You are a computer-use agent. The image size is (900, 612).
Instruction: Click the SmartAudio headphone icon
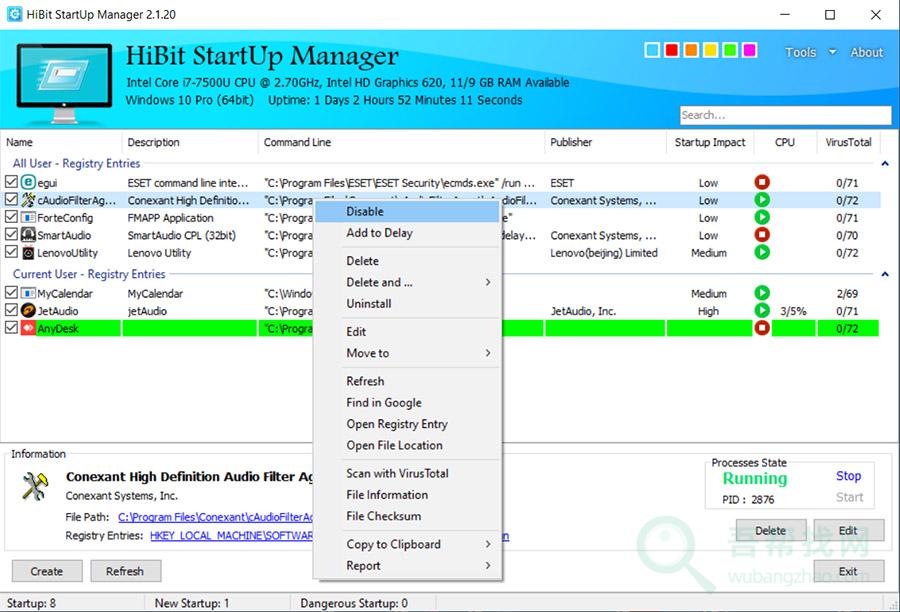pos(28,236)
